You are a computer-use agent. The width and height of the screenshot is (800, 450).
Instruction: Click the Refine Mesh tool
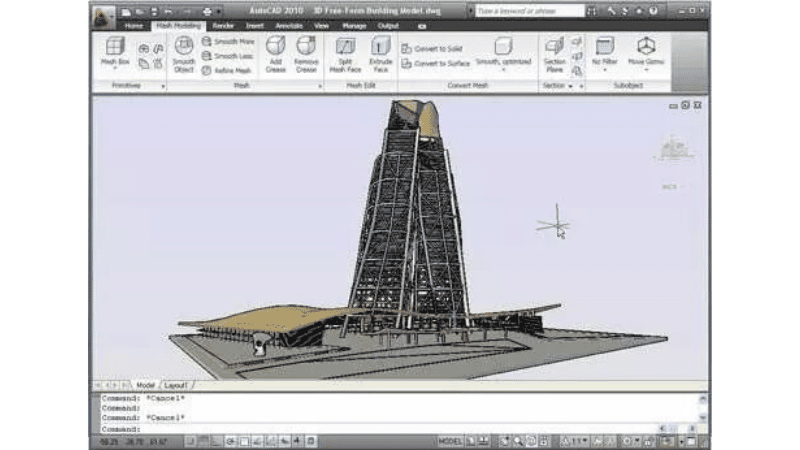click(x=227, y=71)
